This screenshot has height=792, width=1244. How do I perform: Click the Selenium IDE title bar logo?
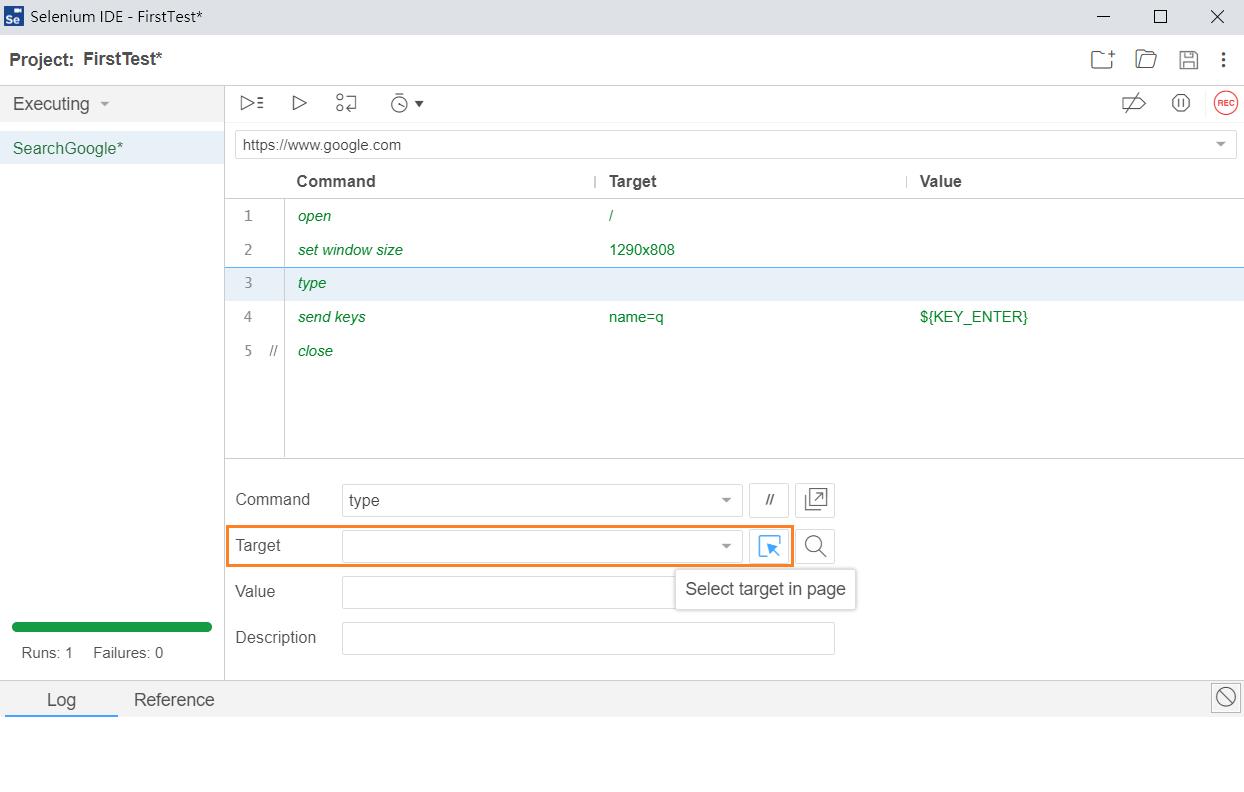pyautogui.click(x=14, y=17)
